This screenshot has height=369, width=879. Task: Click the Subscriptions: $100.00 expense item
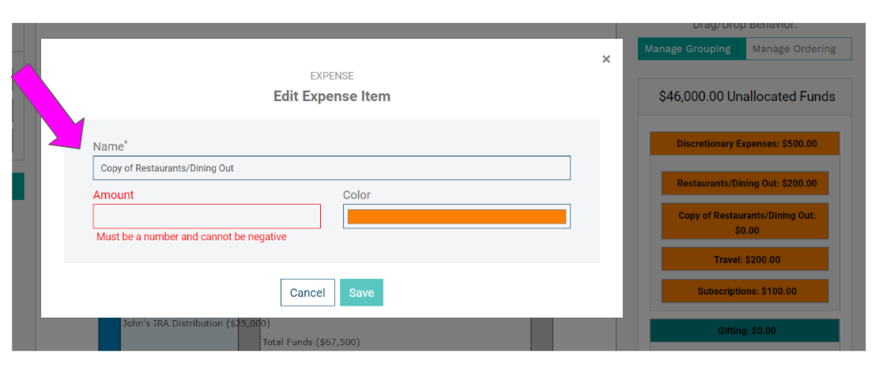[x=744, y=291]
